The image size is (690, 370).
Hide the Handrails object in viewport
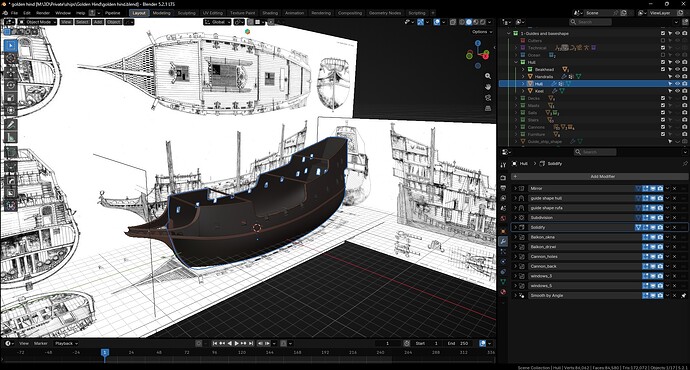coord(678,77)
